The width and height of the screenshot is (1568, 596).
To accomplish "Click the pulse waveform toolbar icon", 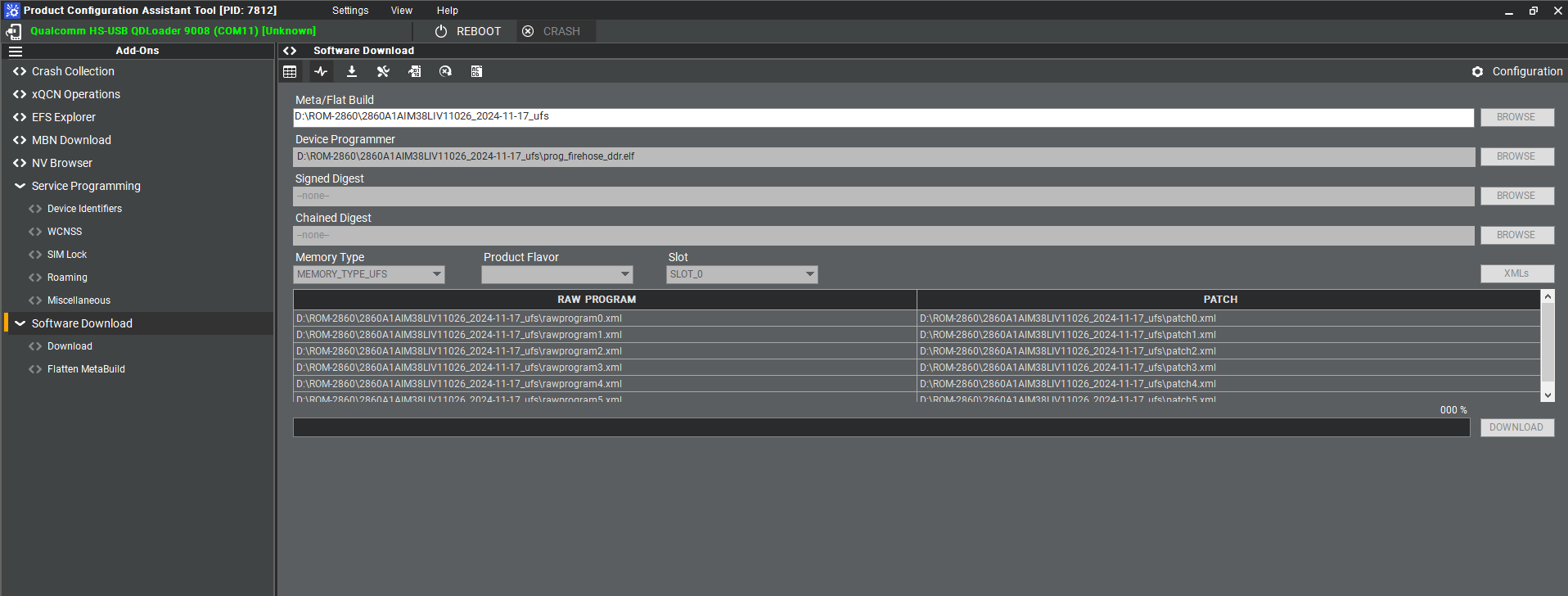I will tap(321, 72).
